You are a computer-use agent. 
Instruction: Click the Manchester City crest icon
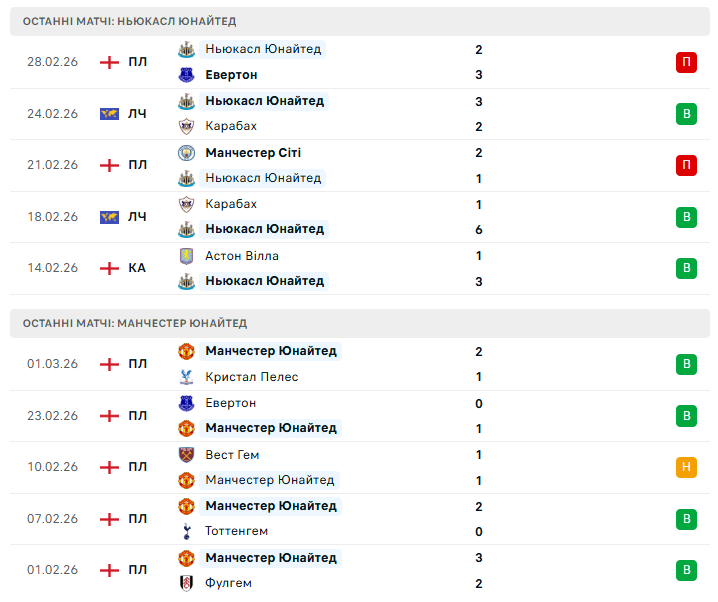click(186, 153)
